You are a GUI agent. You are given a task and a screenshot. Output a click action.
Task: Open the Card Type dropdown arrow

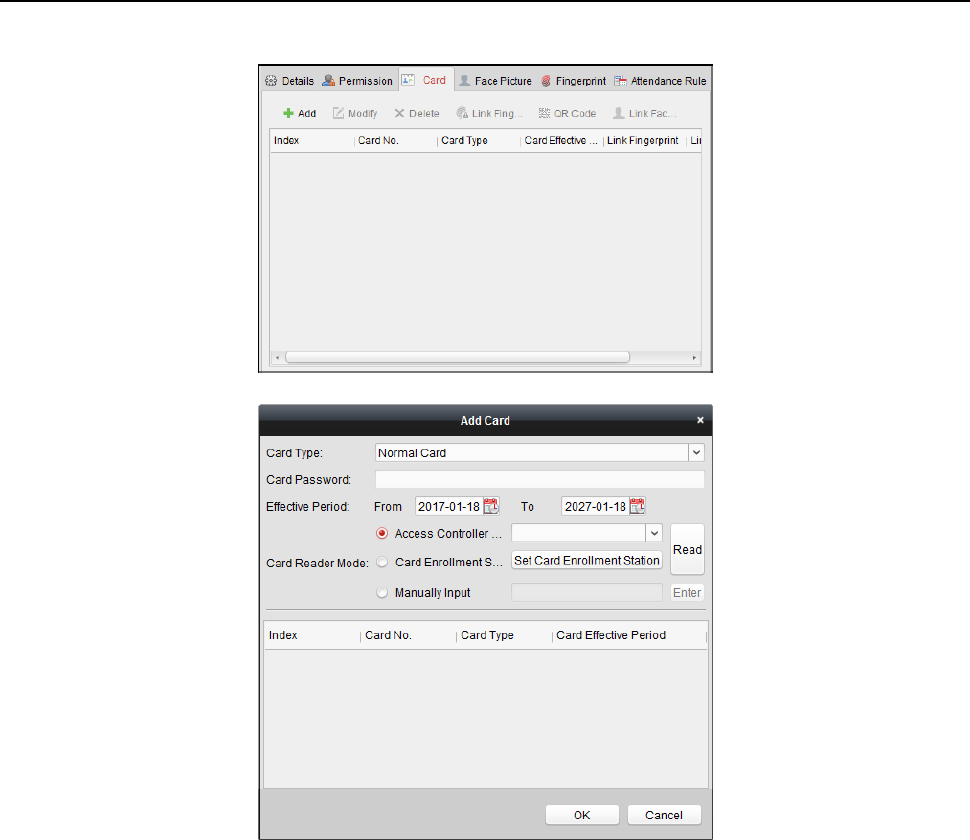click(x=697, y=453)
